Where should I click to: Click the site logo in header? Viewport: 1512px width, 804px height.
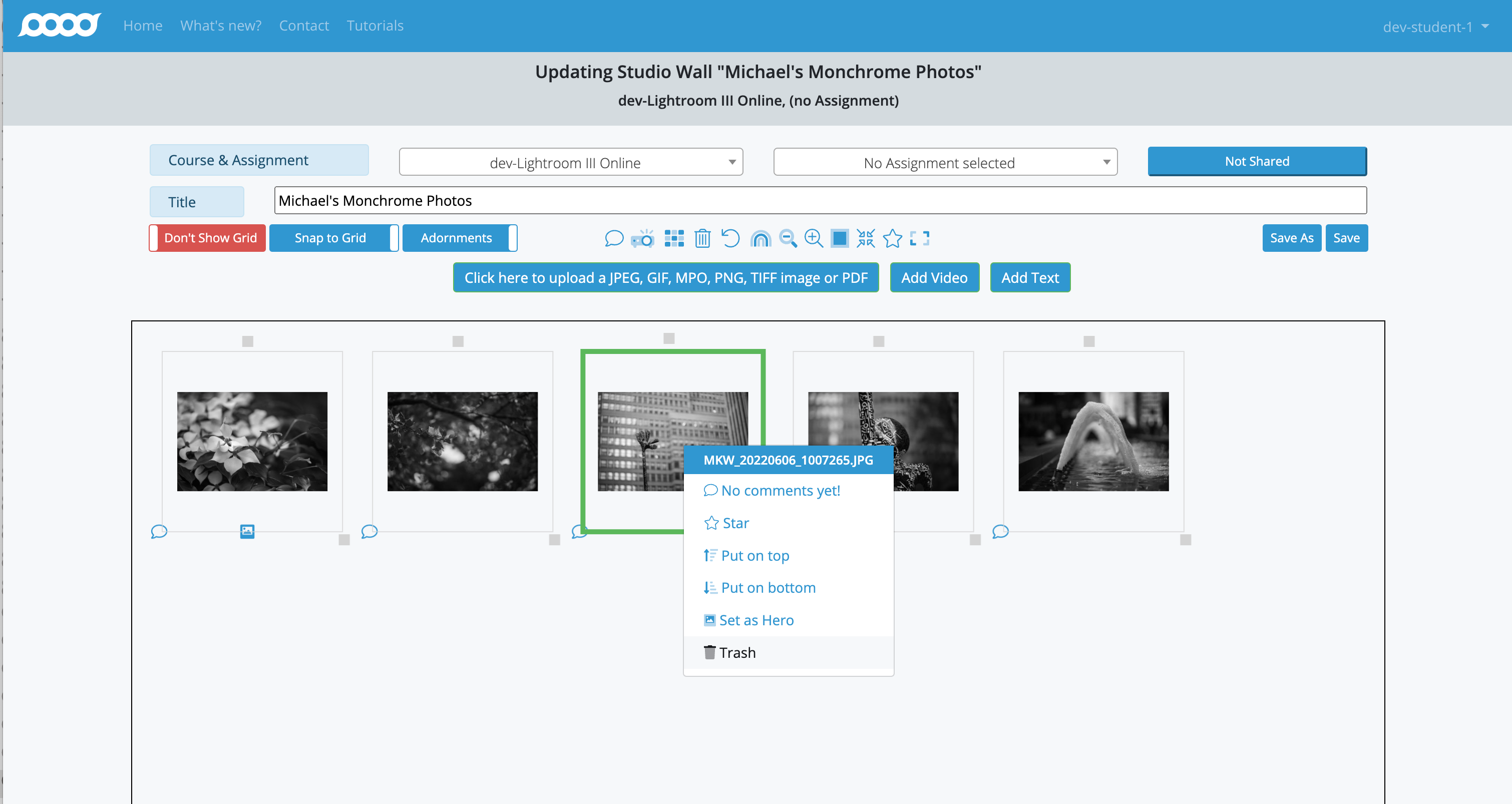pyautogui.click(x=60, y=25)
